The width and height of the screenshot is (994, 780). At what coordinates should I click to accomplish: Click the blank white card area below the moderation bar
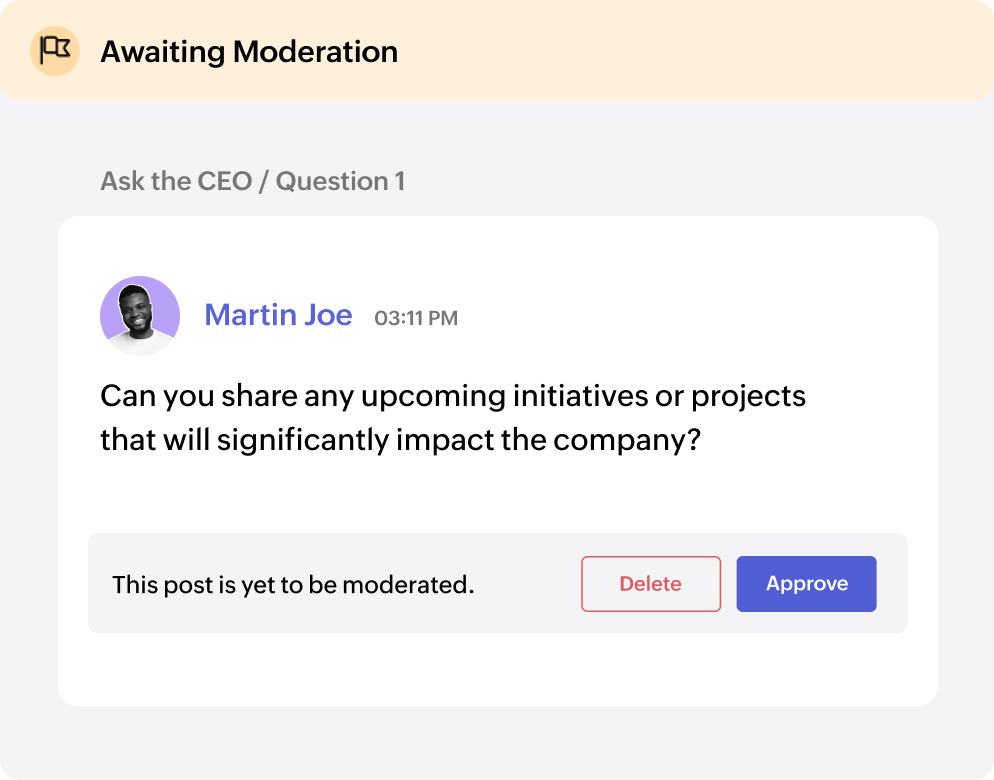coord(497,669)
